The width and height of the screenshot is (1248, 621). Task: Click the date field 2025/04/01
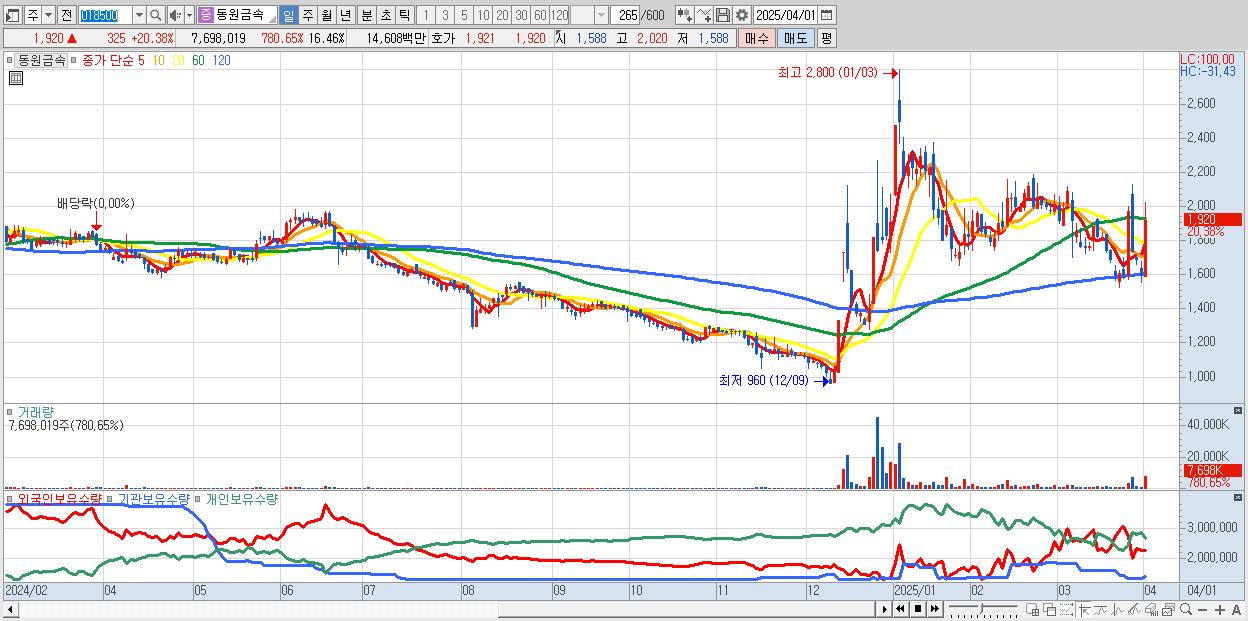pyautogui.click(x=786, y=15)
